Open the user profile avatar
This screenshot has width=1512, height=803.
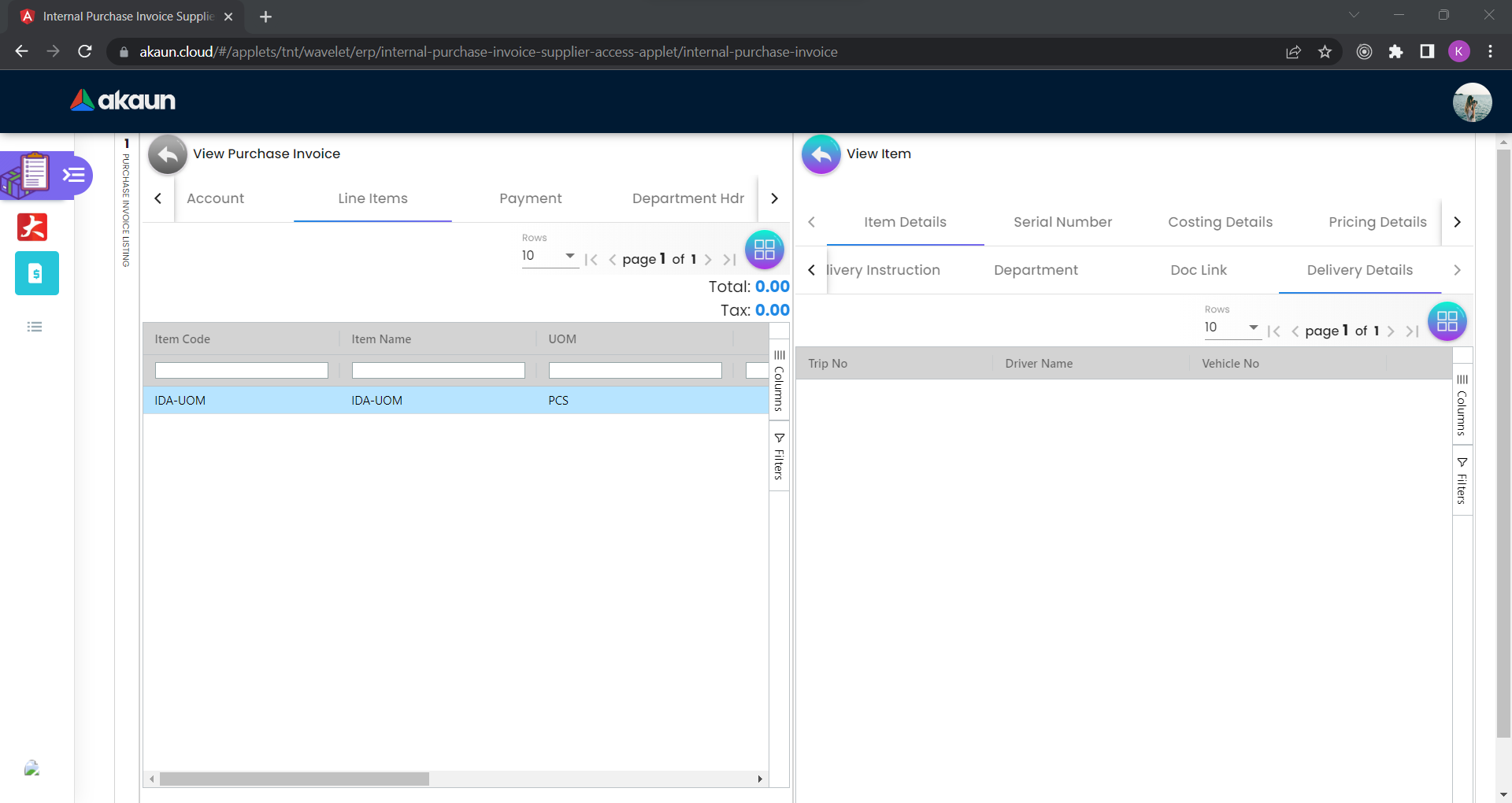pos(1472,102)
